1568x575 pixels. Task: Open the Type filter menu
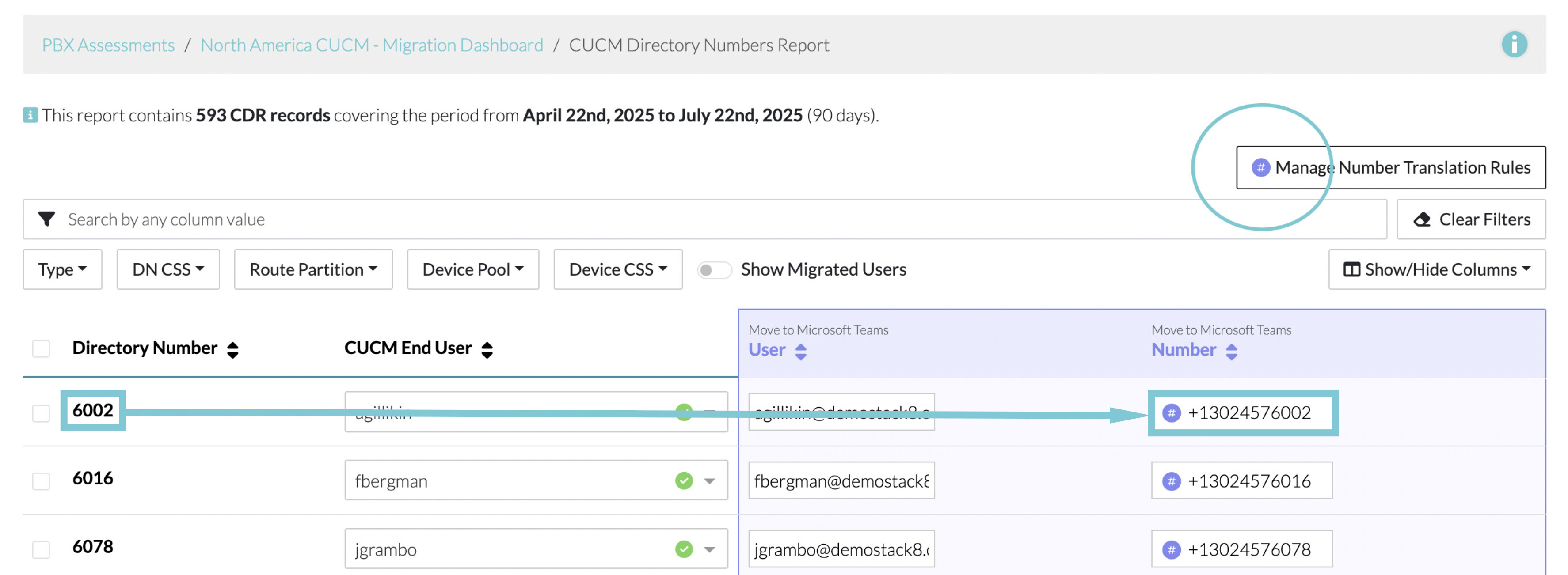[62, 269]
